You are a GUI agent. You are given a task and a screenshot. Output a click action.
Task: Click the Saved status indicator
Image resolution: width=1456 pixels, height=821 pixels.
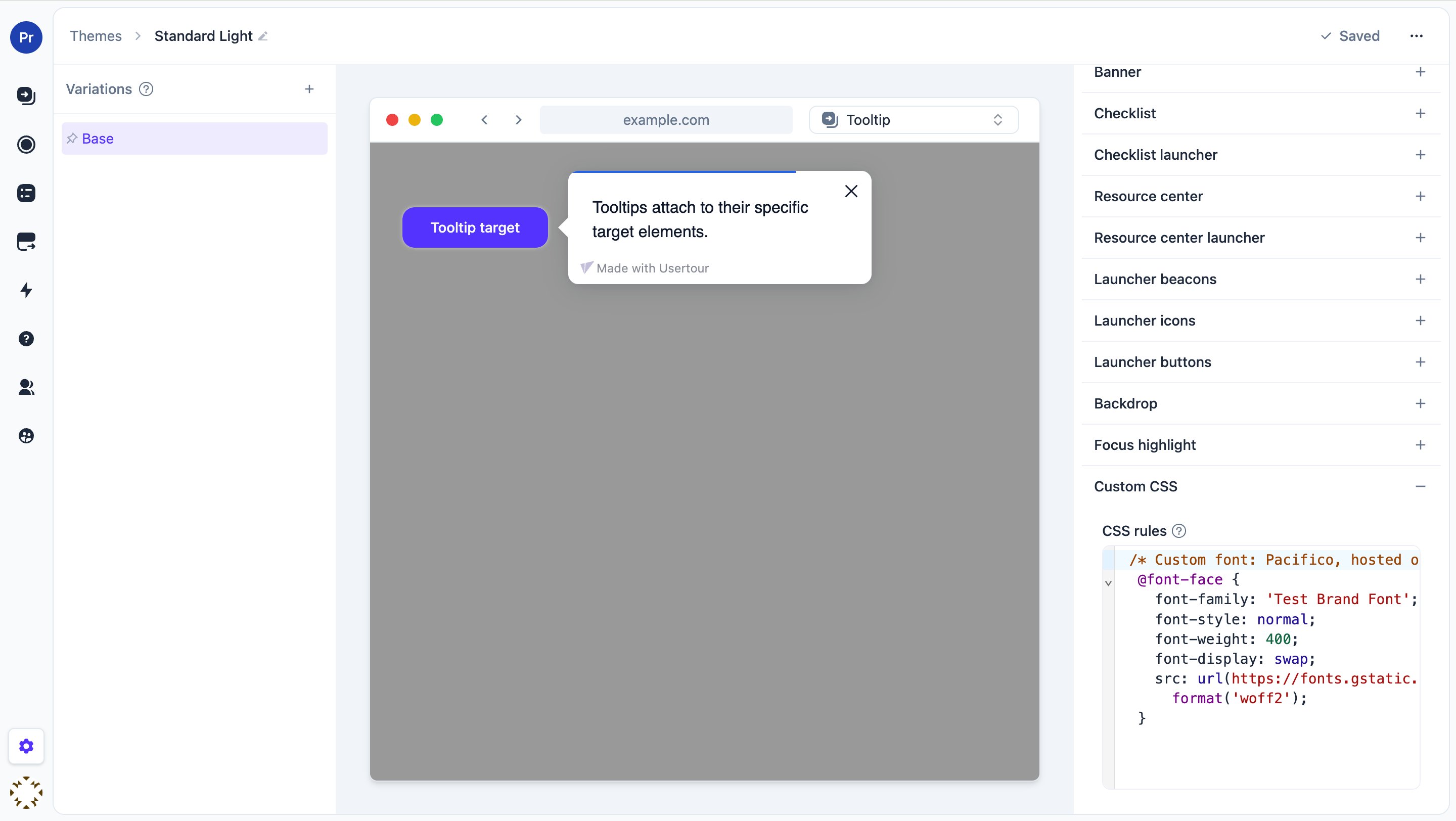1350,36
